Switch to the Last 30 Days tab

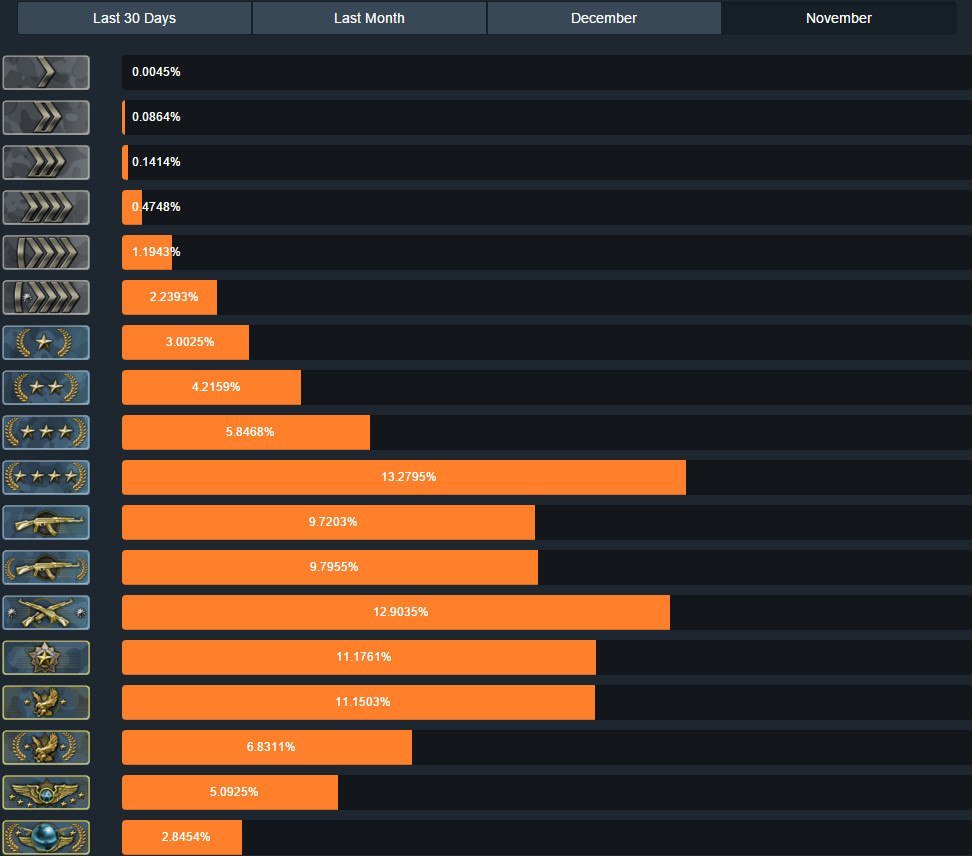[135, 18]
